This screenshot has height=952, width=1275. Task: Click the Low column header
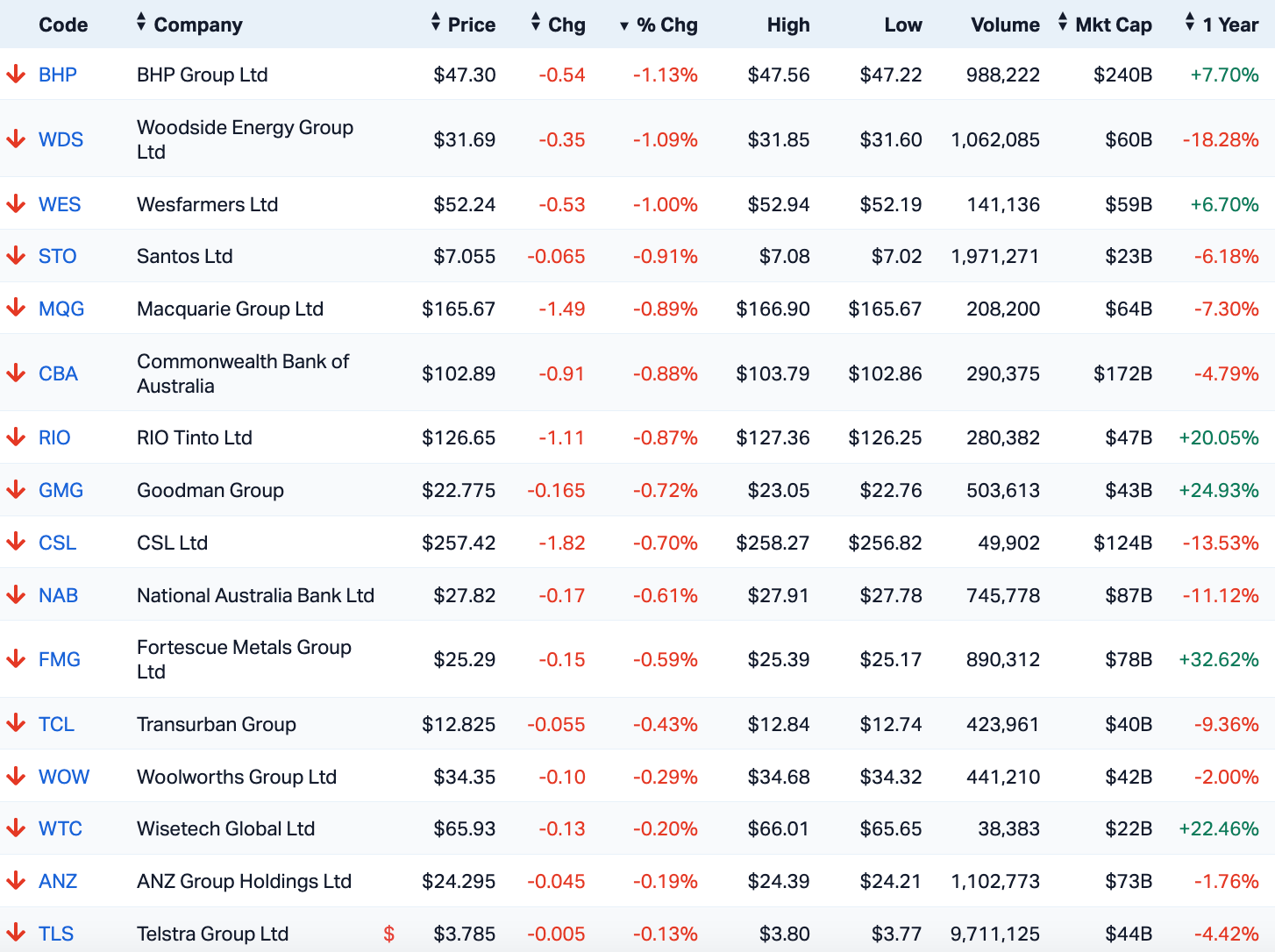coord(903,25)
